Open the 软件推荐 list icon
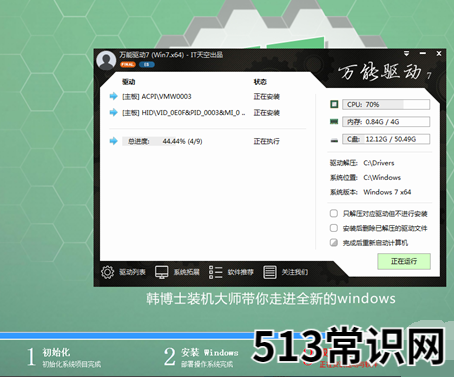The height and width of the screenshot is (377, 454). [x=215, y=272]
